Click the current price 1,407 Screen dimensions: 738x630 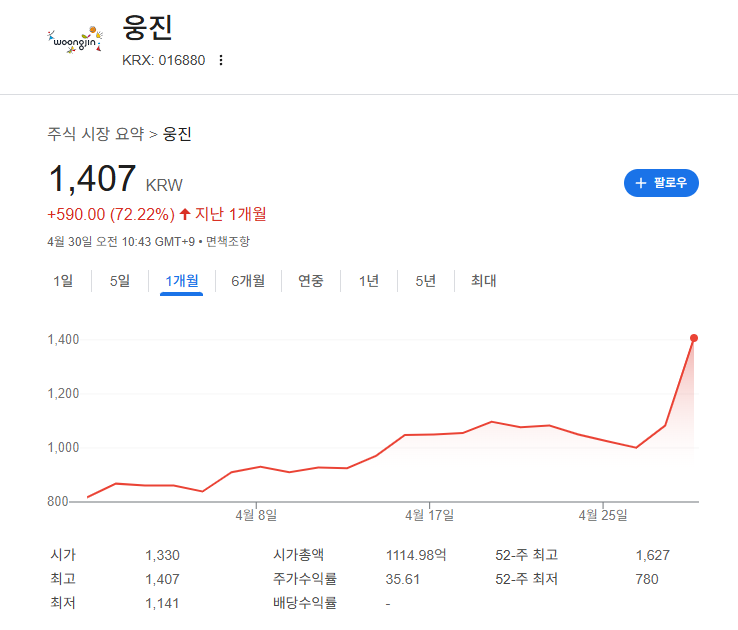pos(92,179)
